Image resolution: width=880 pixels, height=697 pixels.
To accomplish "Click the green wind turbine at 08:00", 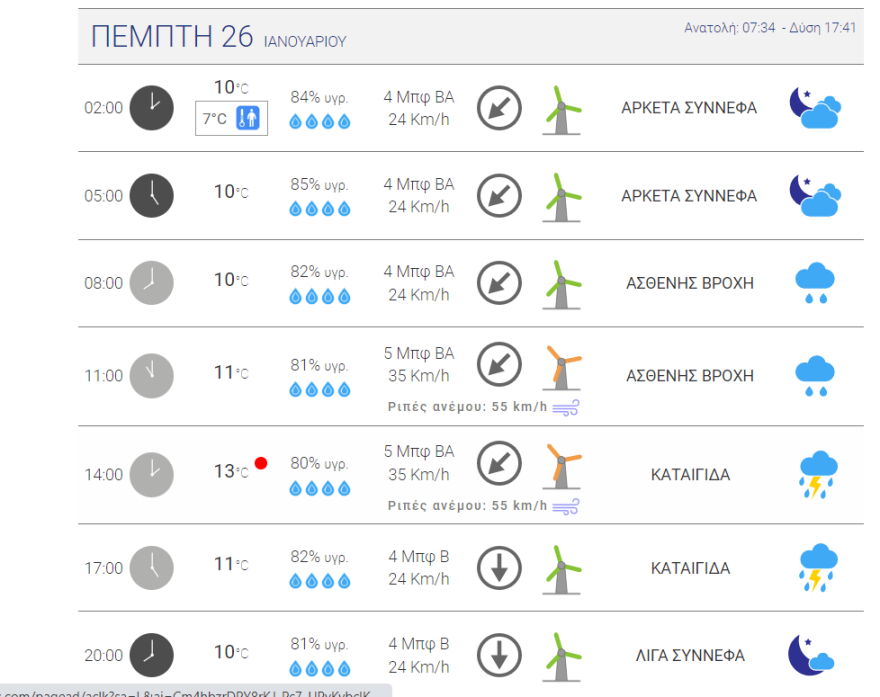I will 562,284.
